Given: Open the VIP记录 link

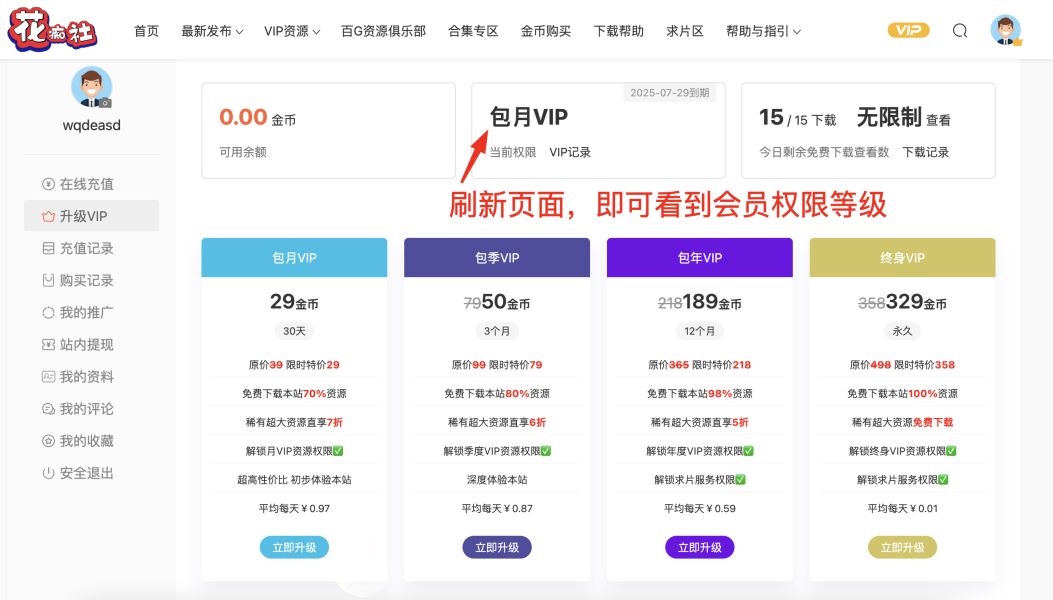Looking at the screenshot, I should click(570, 153).
